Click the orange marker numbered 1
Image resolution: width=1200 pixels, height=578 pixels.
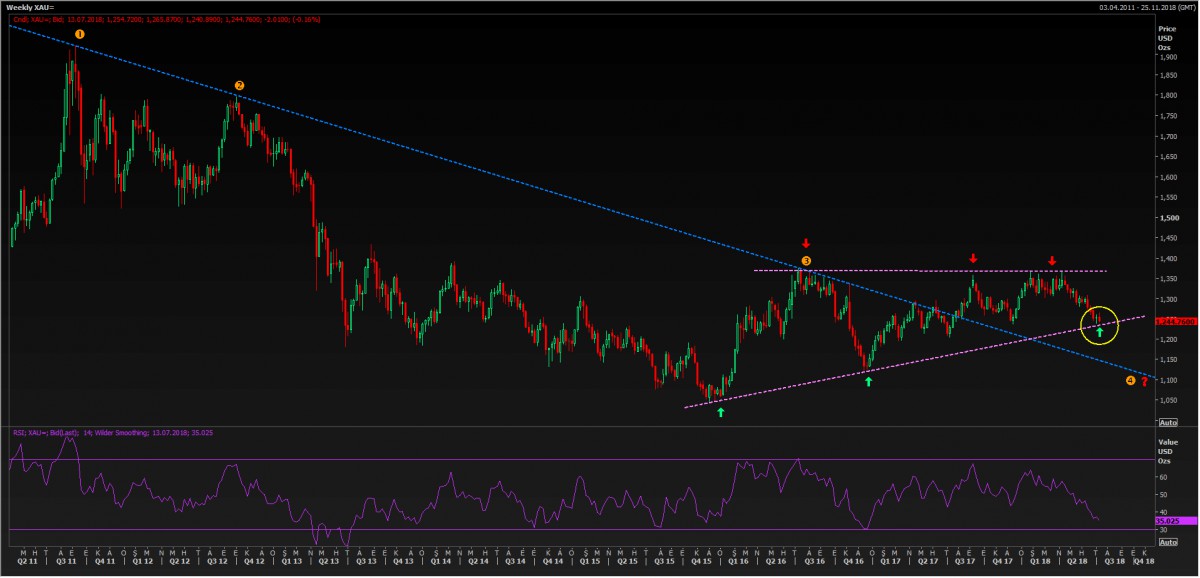click(80, 34)
